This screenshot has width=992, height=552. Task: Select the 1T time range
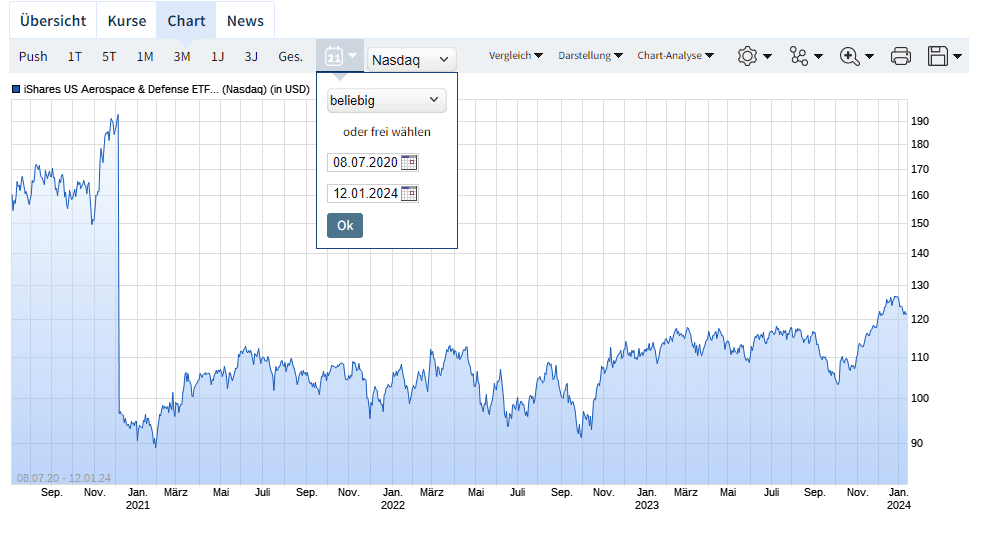[75, 57]
